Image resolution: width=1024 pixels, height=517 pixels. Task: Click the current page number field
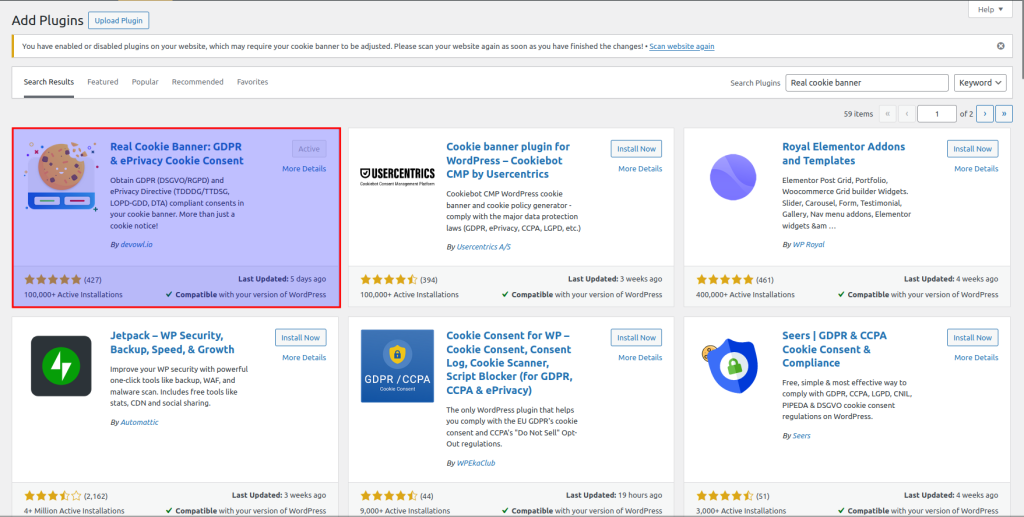point(936,114)
